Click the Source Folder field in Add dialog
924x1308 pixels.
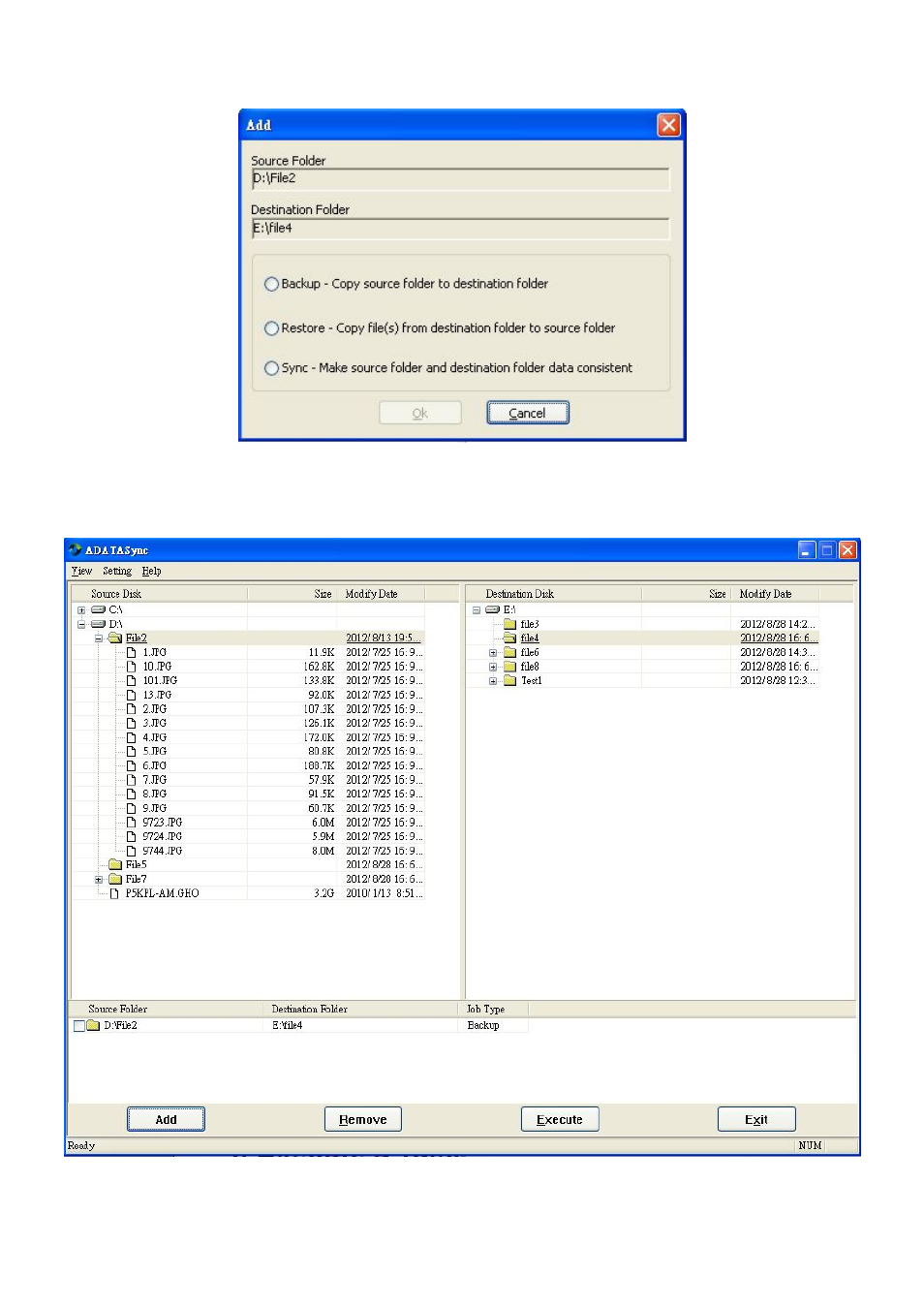(460, 178)
